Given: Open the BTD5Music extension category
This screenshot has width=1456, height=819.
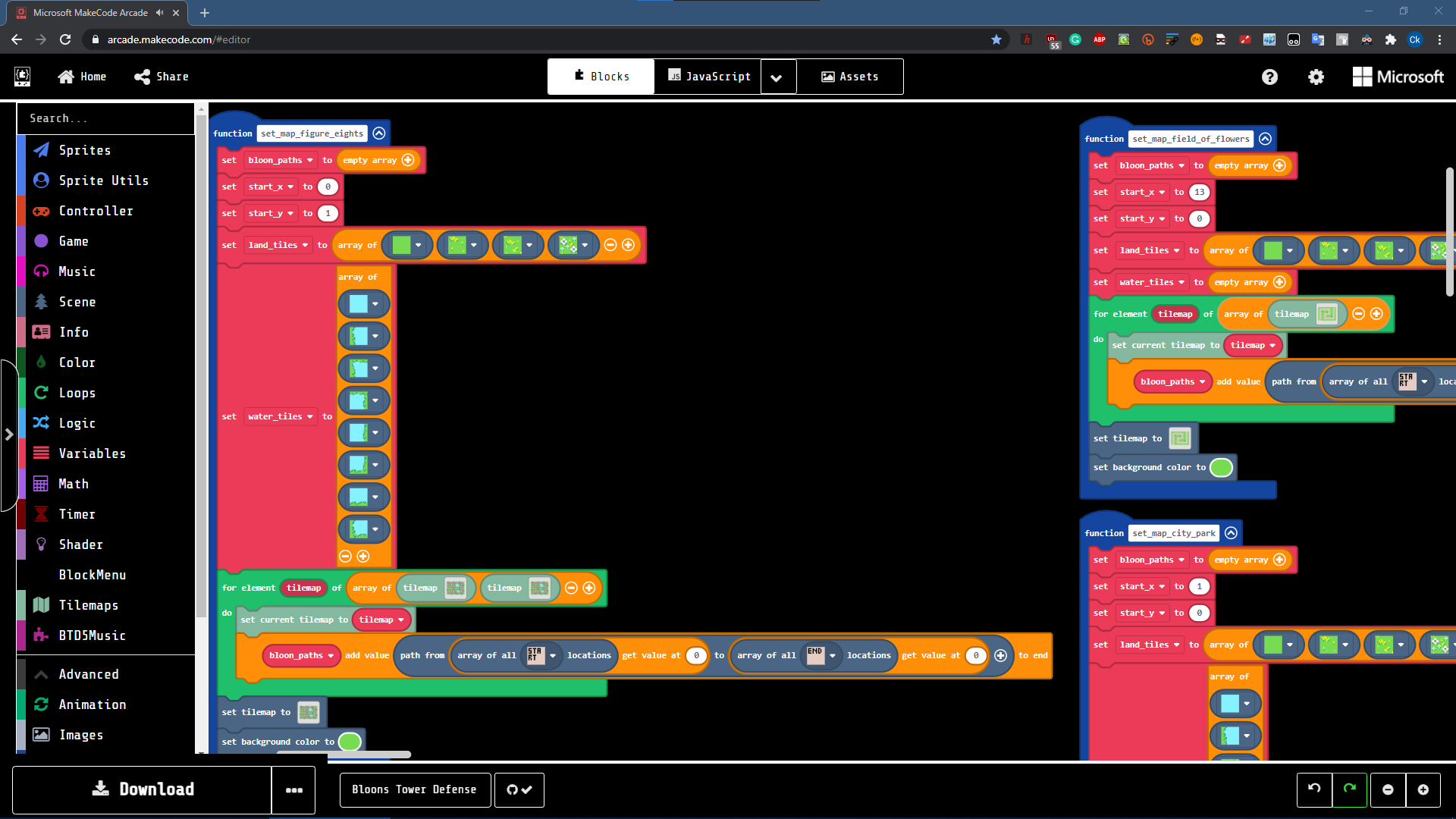Looking at the screenshot, I should click(92, 635).
